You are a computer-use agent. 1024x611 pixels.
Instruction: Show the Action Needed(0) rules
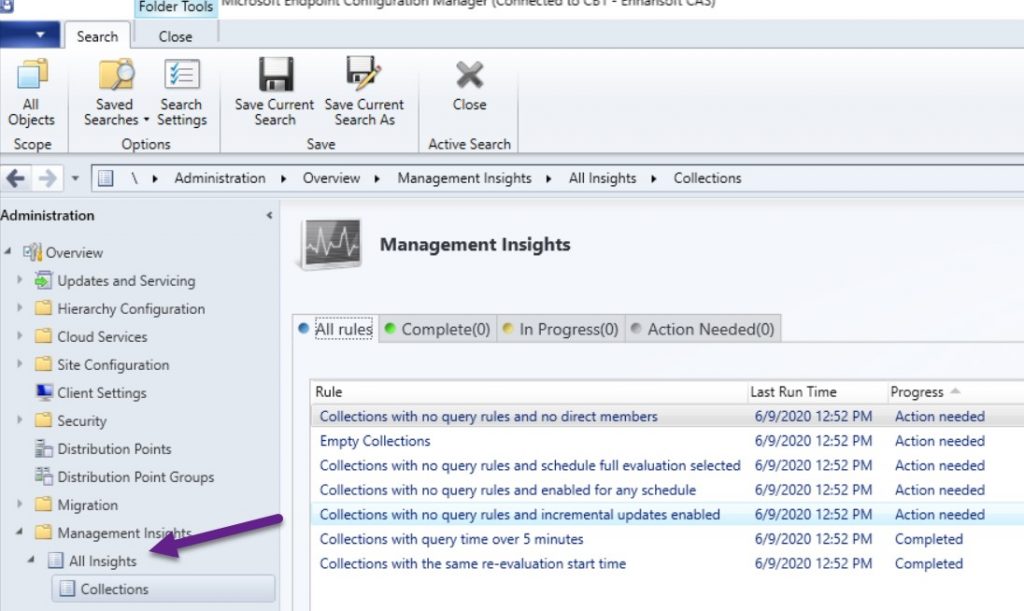710,329
